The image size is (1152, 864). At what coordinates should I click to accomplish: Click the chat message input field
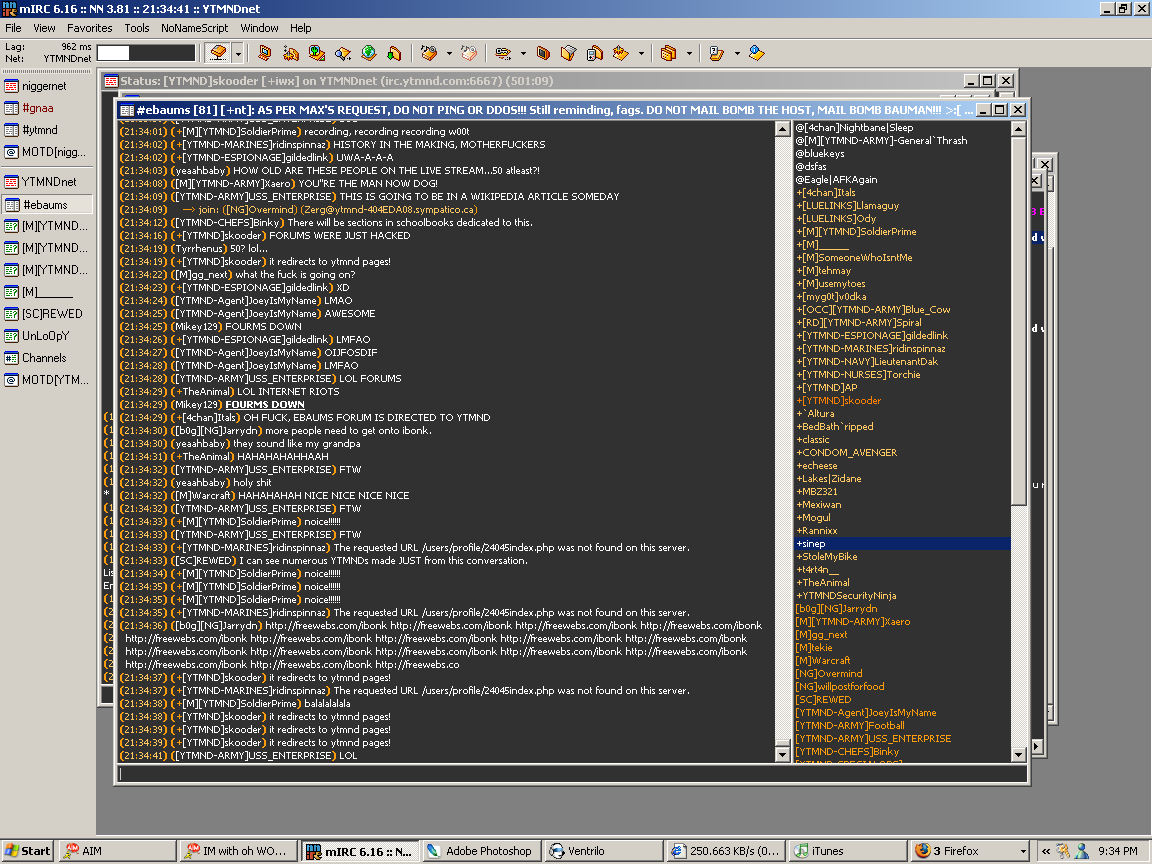572,774
